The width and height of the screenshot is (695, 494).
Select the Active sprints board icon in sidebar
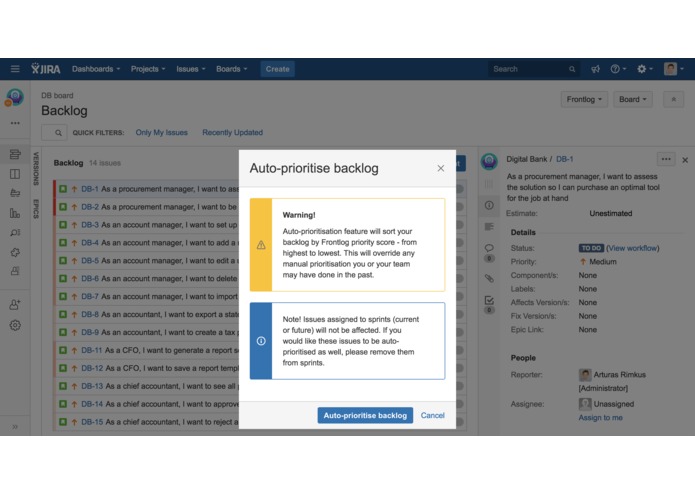[15, 174]
